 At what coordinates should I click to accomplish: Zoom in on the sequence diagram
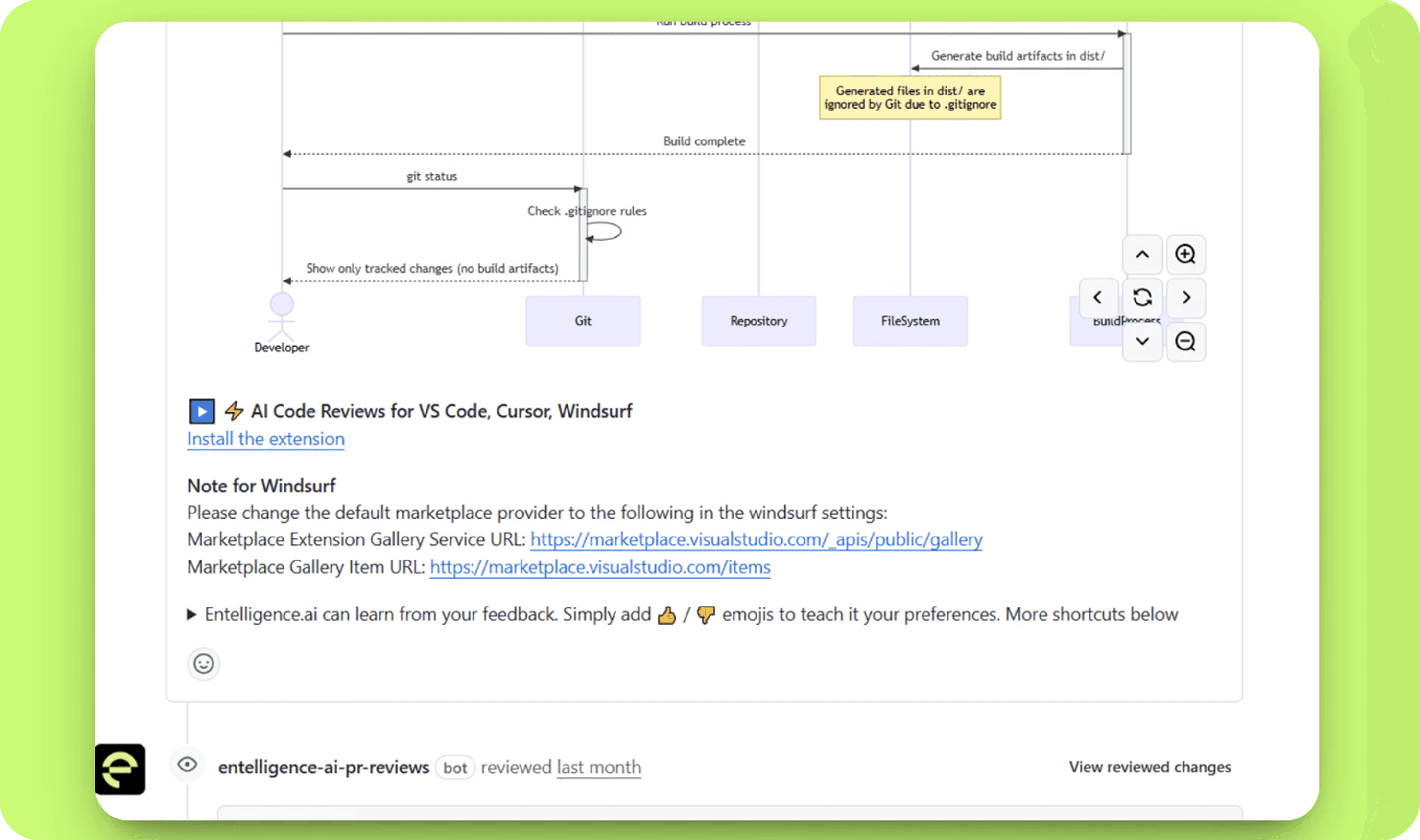pyautogui.click(x=1185, y=255)
